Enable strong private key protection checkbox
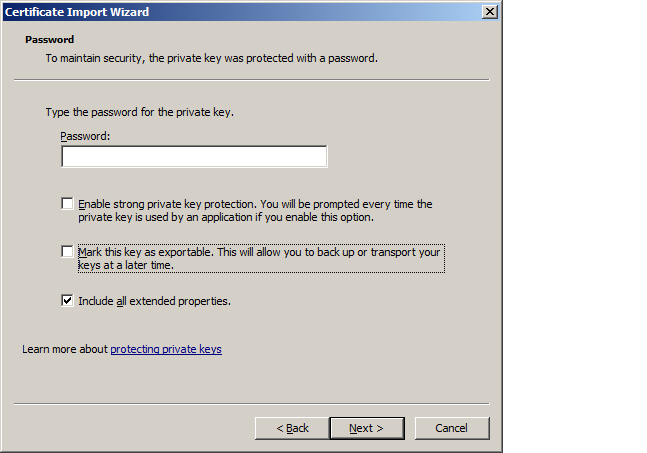 tap(67, 204)
